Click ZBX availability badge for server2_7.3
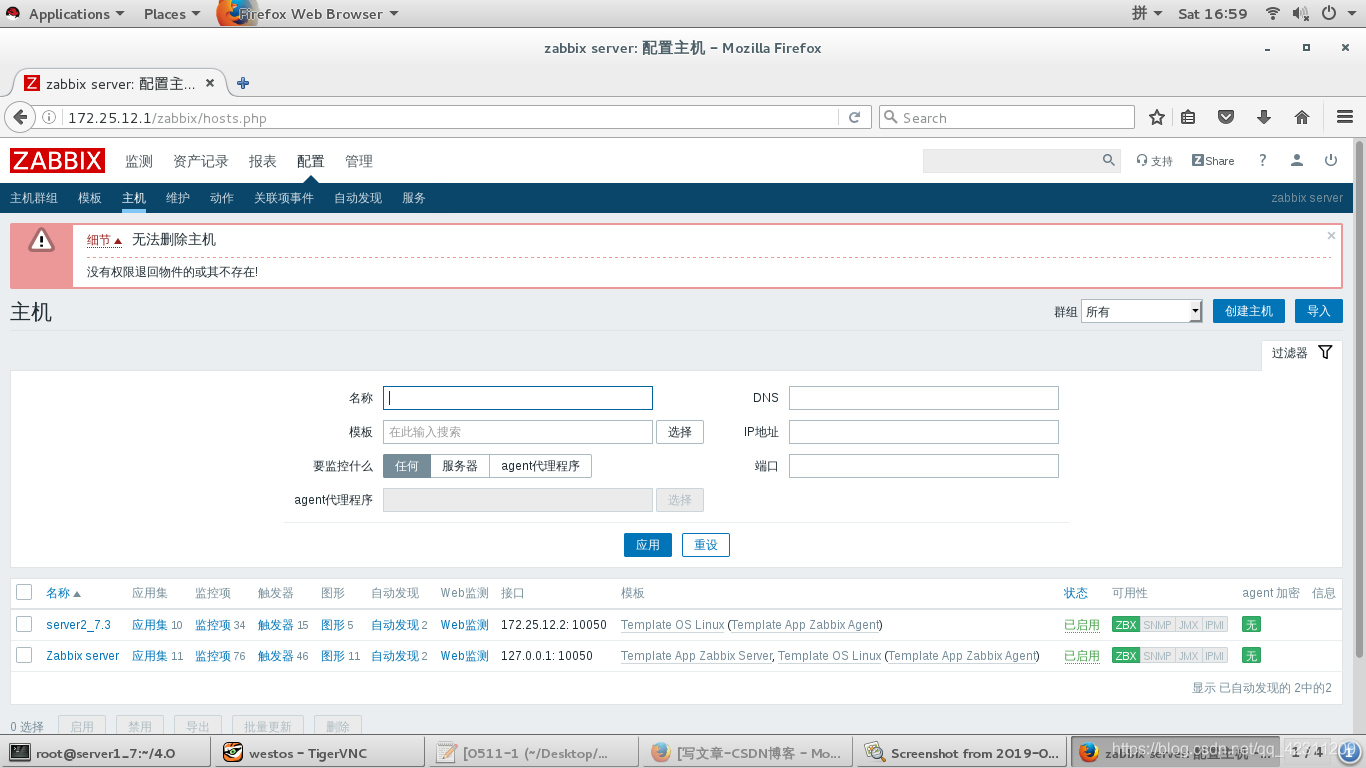The width and height of the screenshot is (1366, 768). (x=1126, y=625)
